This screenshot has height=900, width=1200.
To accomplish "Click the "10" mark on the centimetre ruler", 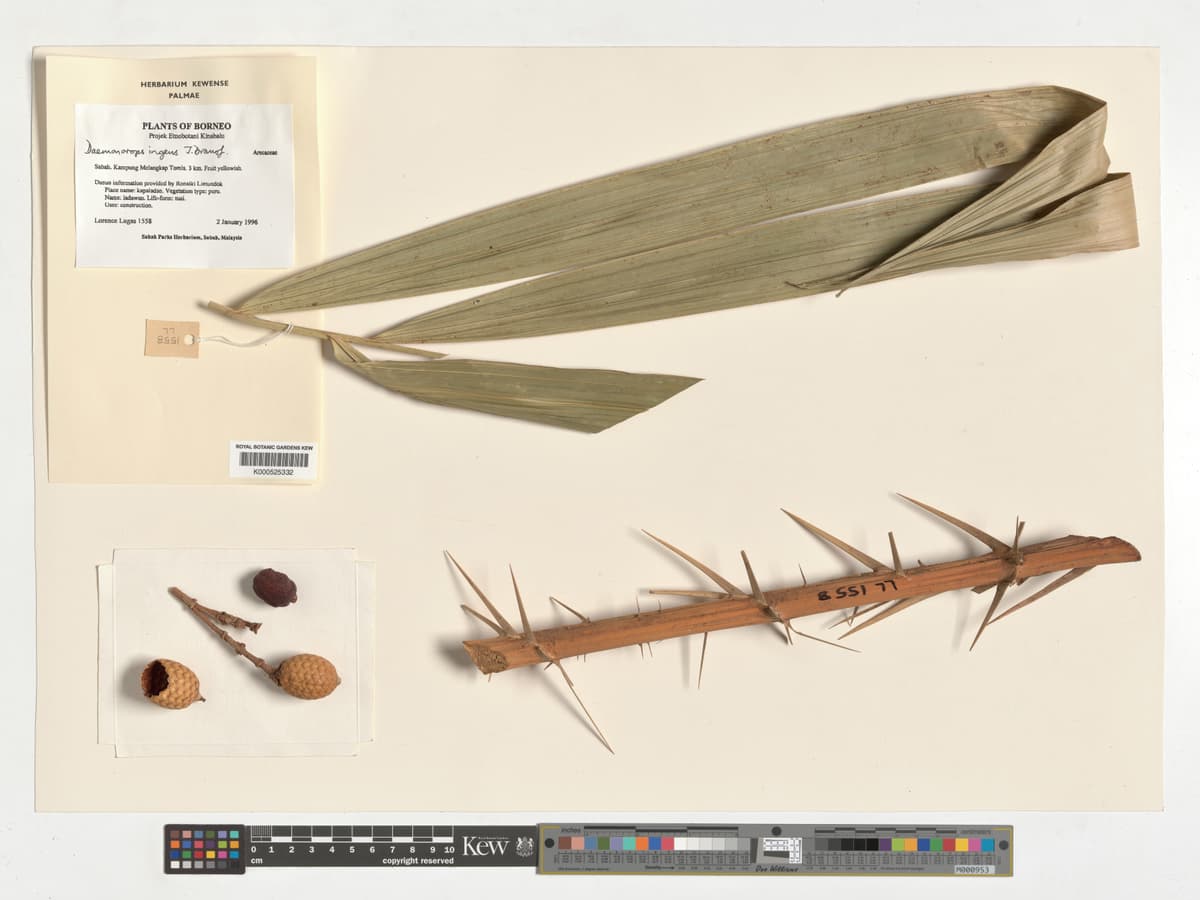I will 448,849.
